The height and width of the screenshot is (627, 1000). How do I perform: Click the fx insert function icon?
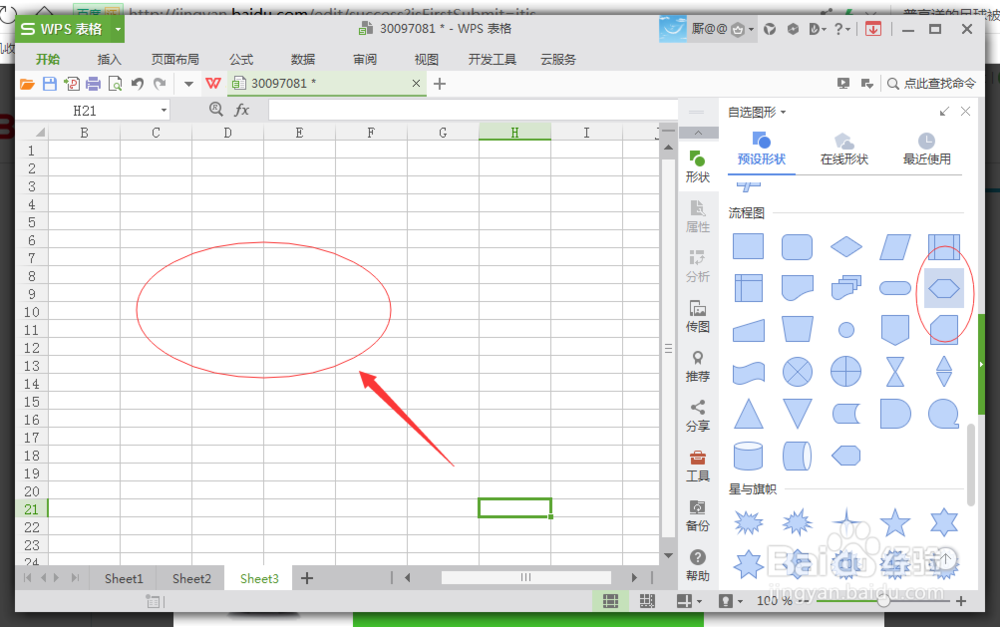242,110
